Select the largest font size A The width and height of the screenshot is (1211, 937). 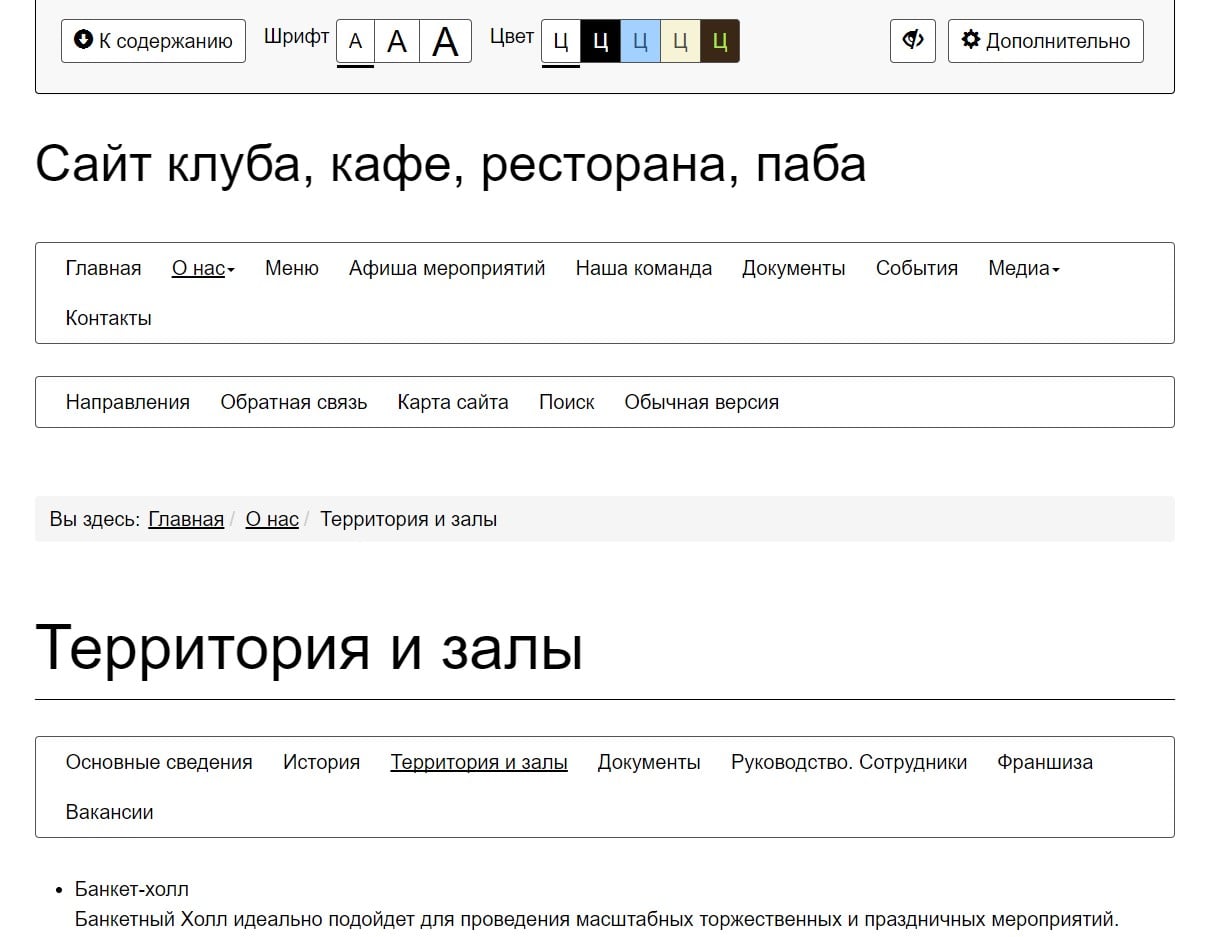point(445,42)
